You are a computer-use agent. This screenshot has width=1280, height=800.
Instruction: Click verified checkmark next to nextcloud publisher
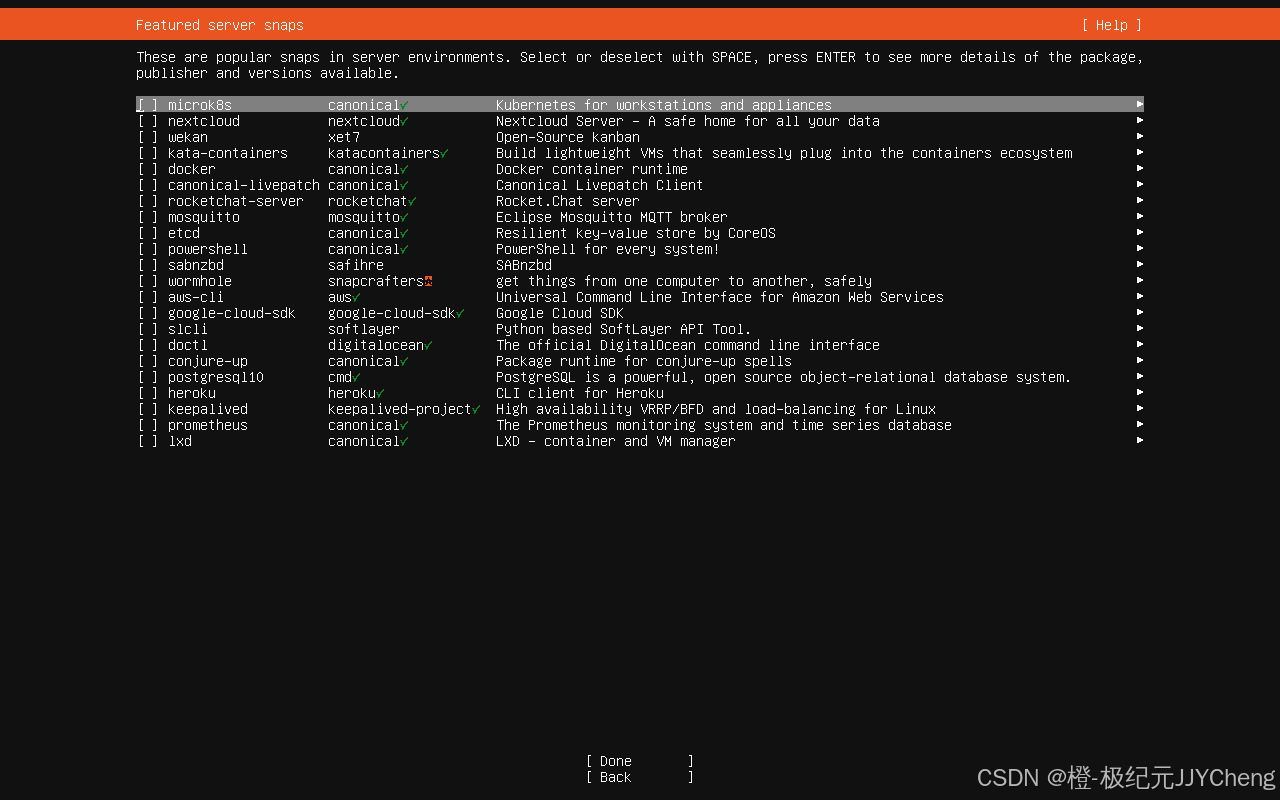pos(404,121)
